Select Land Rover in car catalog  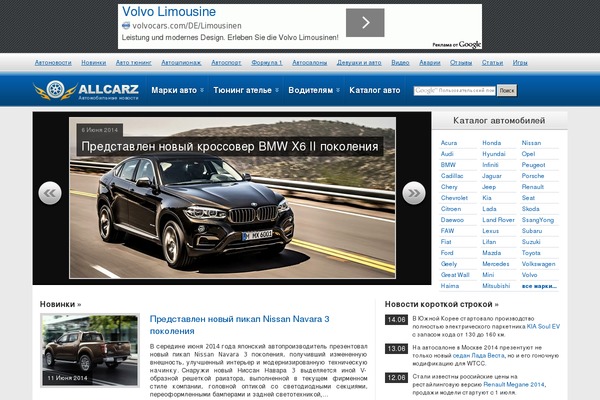[498, 220]
